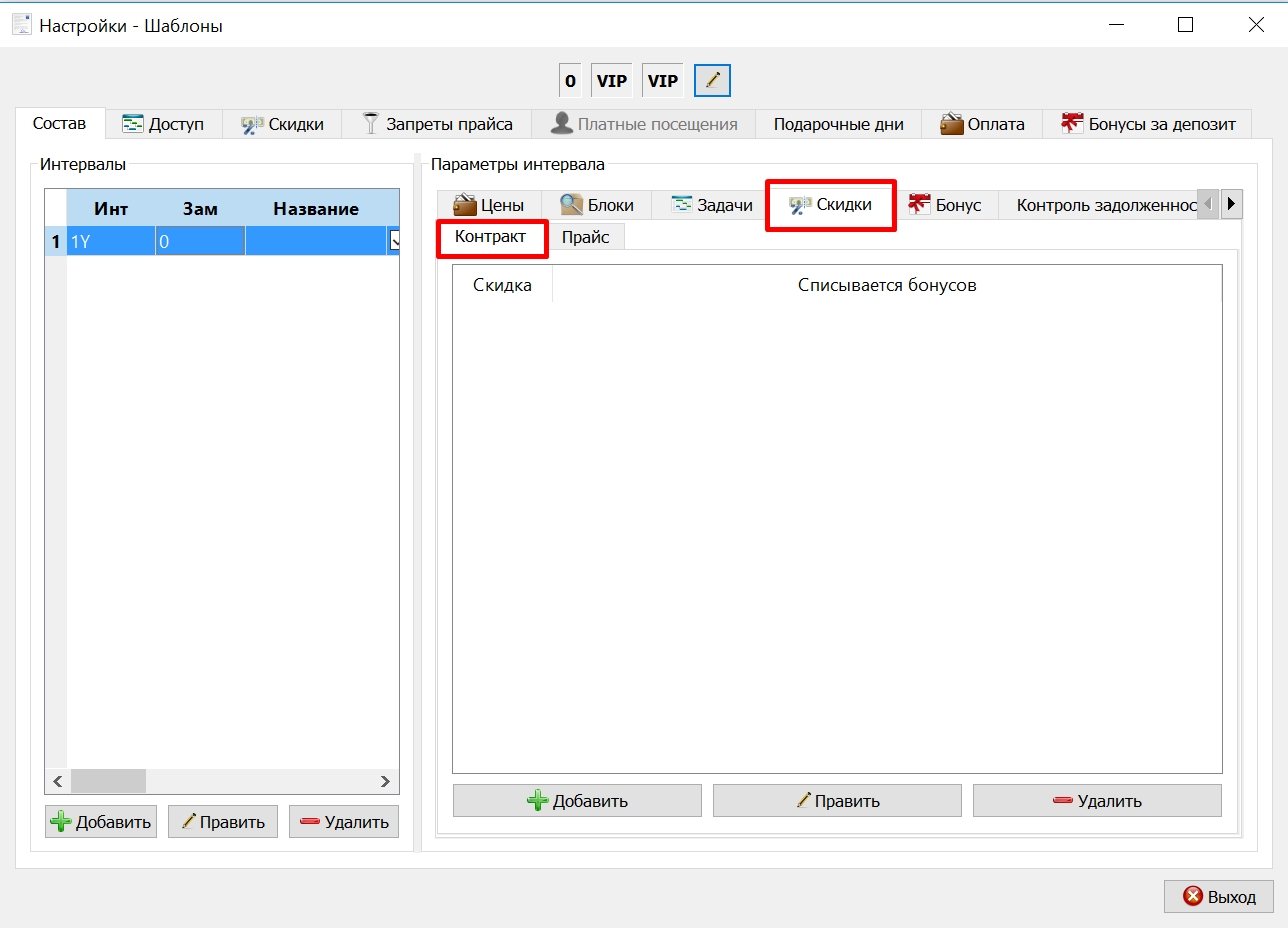Viewport: 1288px width, 928px height.
Task: Click the Править button under the discount table
Action: (x=837, y=800)
